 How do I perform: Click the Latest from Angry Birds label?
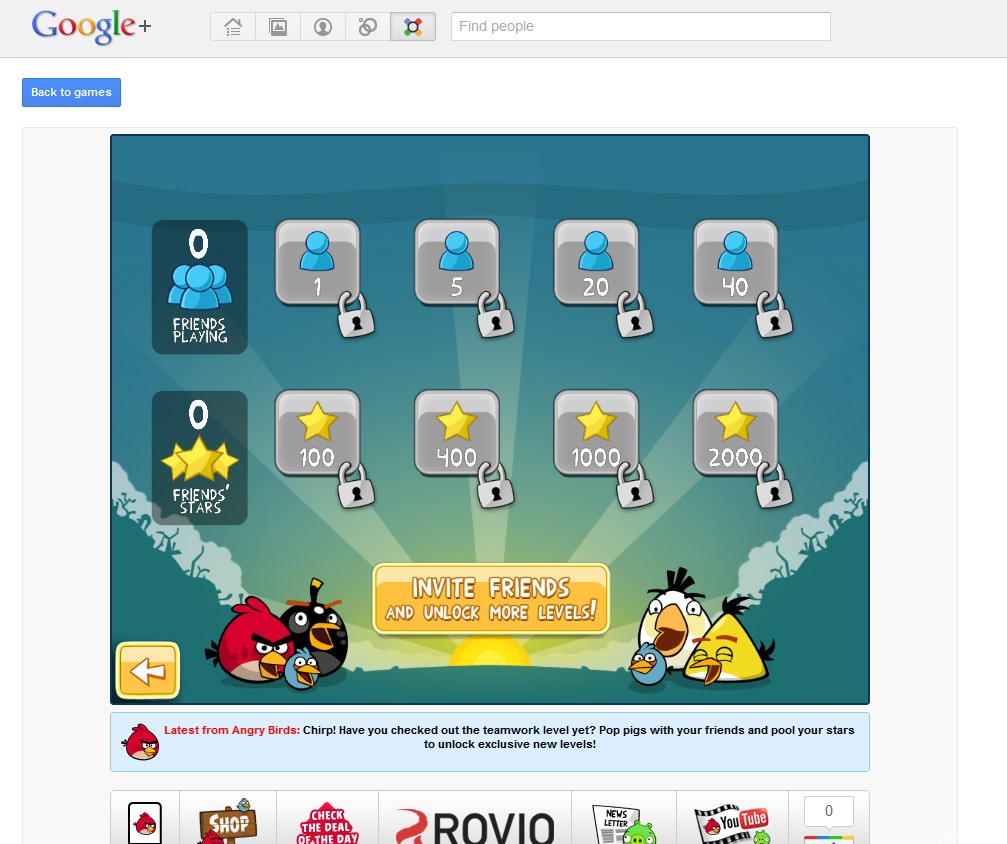232,730
